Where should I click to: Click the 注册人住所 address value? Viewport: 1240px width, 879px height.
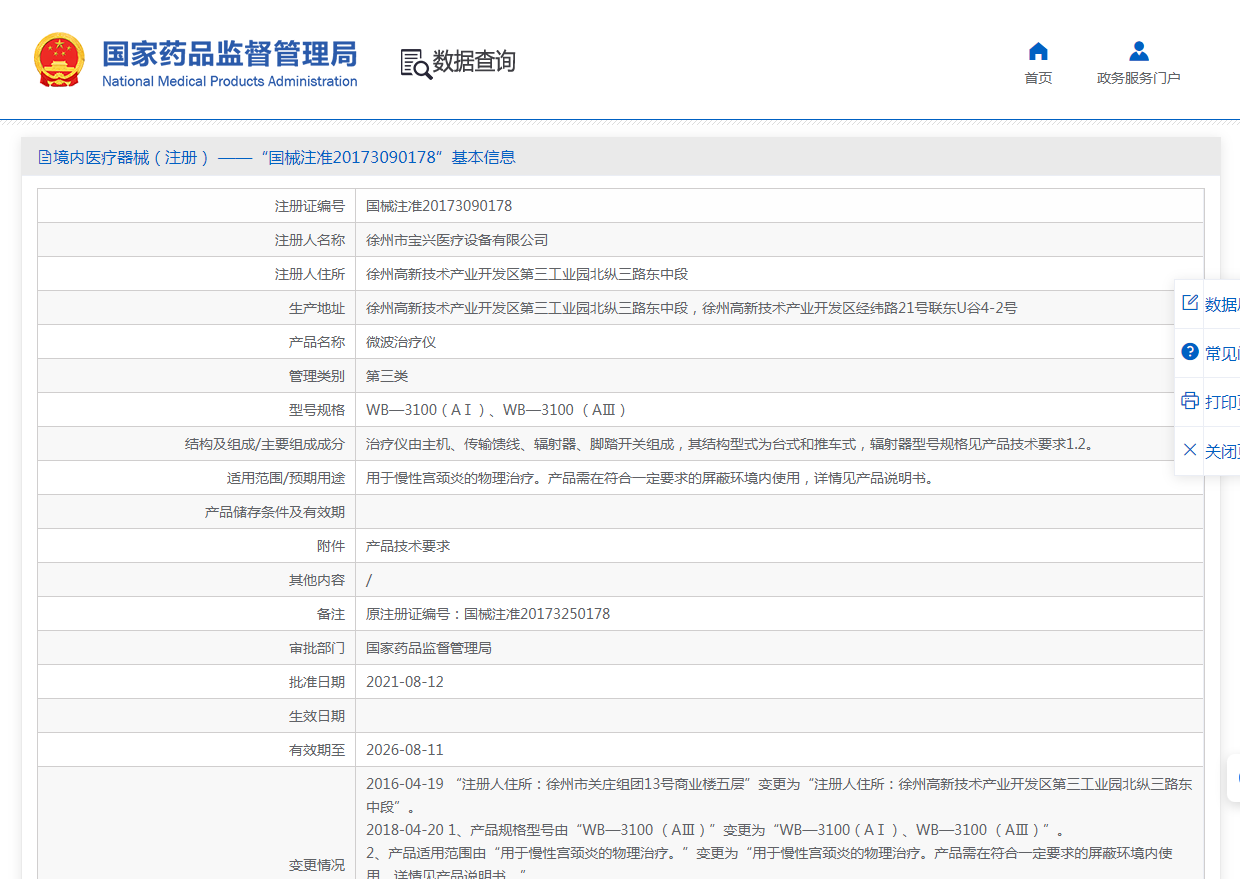click(527, 274)
